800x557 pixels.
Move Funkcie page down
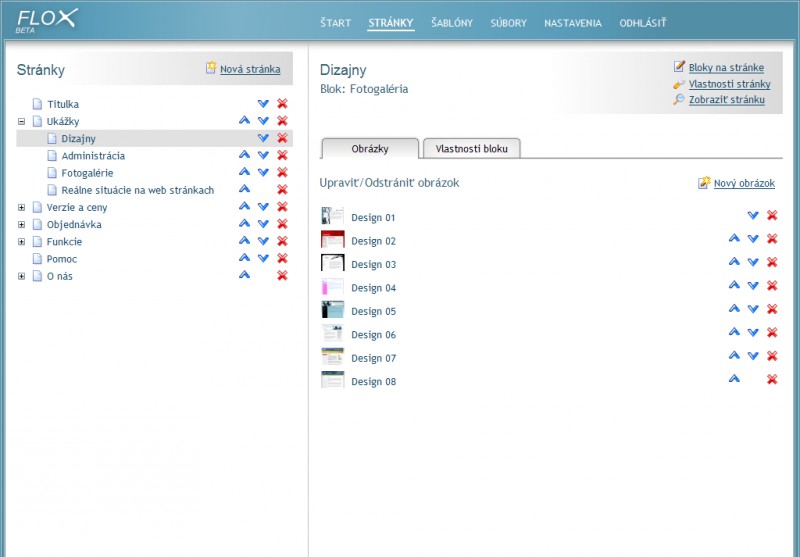(x=263, y=241)
